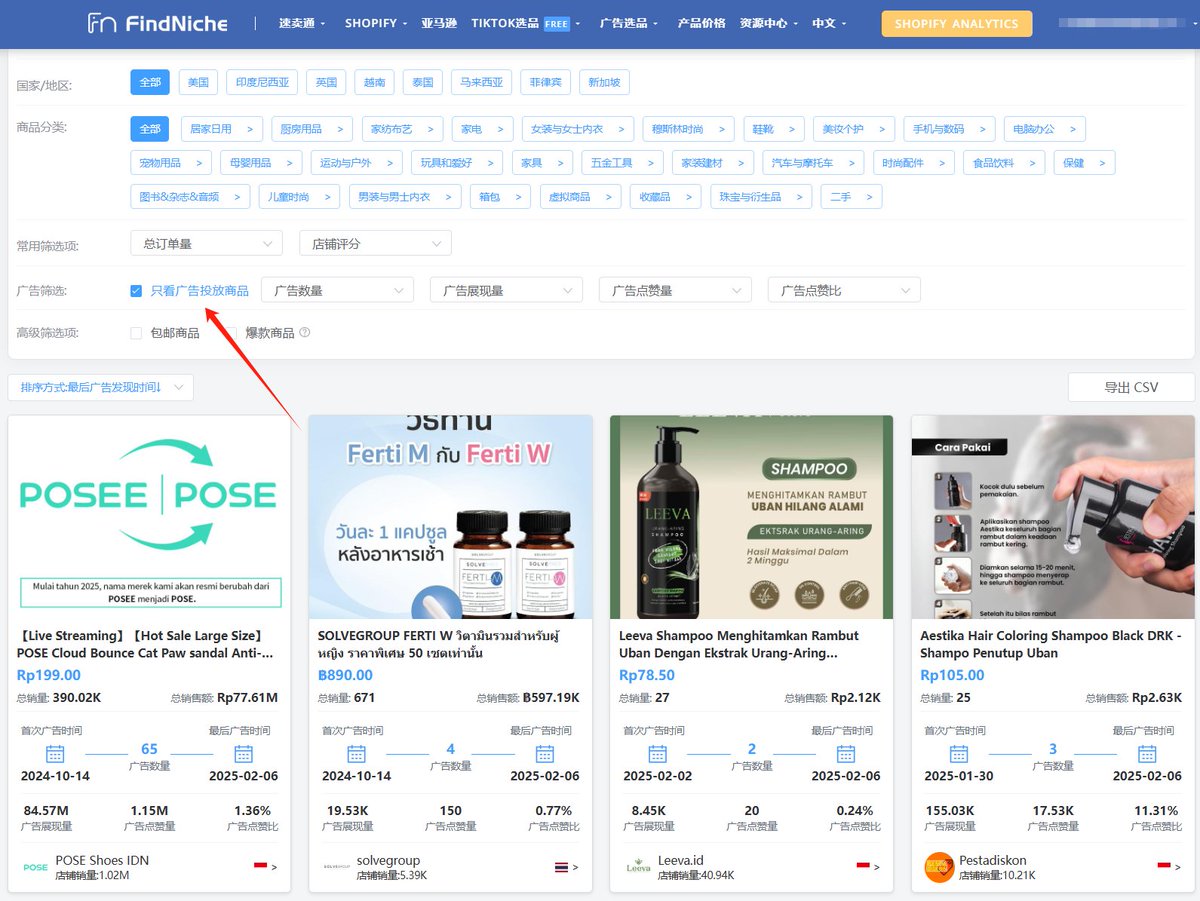This screenshot has height=901, width=1200.
Task: Open the 资源中心 menu
Action: 769,23
